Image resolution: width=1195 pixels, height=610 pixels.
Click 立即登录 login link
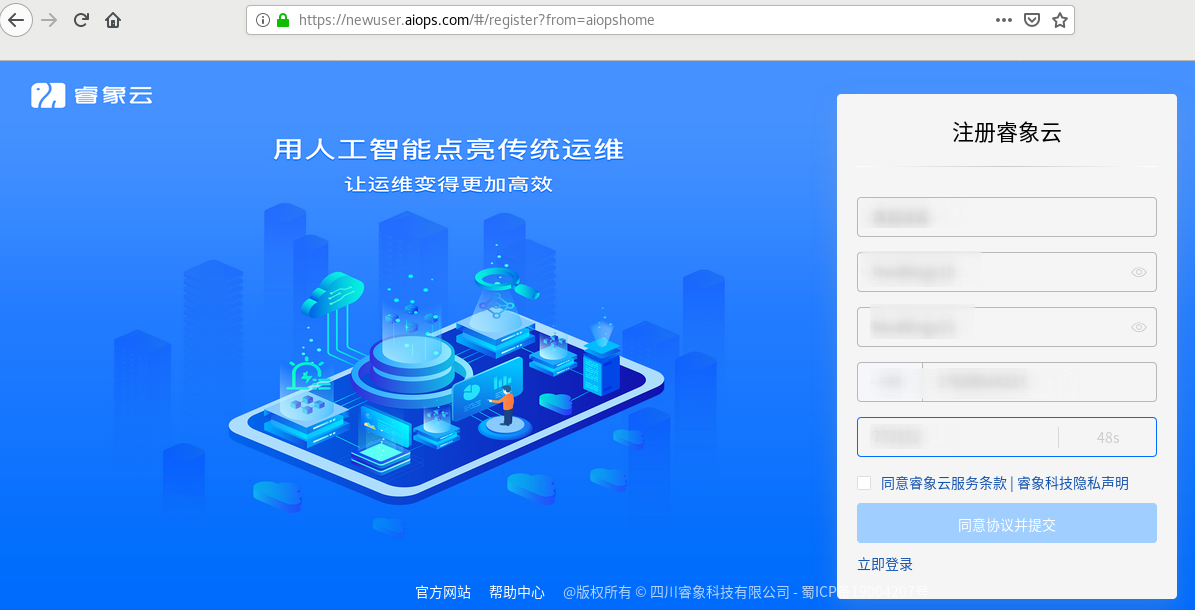pyautogui.click(x=885, y=564)
